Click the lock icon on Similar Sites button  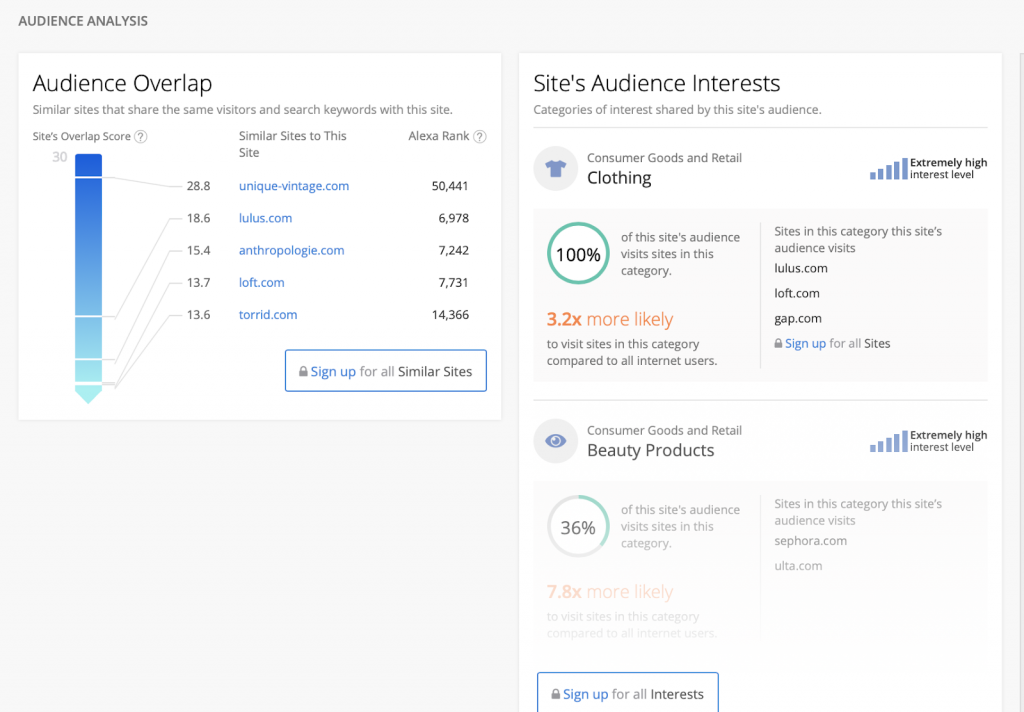(304, 370)
